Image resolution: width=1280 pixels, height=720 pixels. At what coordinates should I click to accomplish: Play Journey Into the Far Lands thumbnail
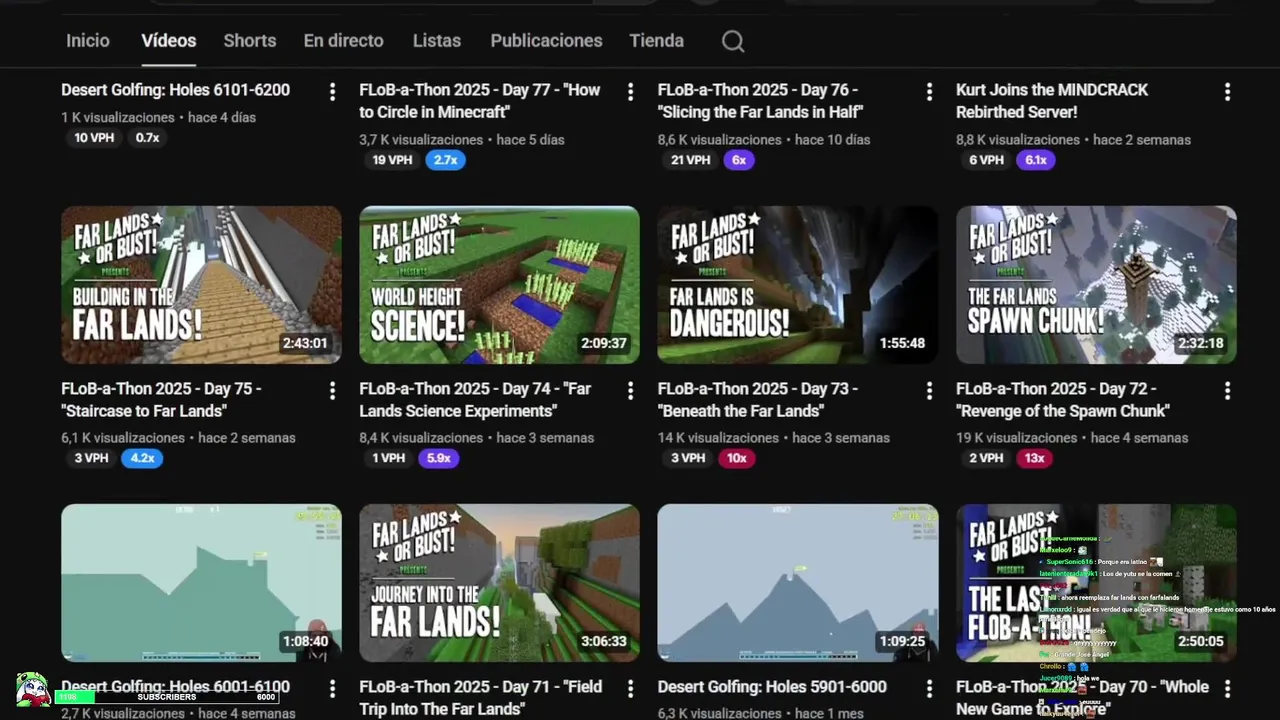point(499,583)
